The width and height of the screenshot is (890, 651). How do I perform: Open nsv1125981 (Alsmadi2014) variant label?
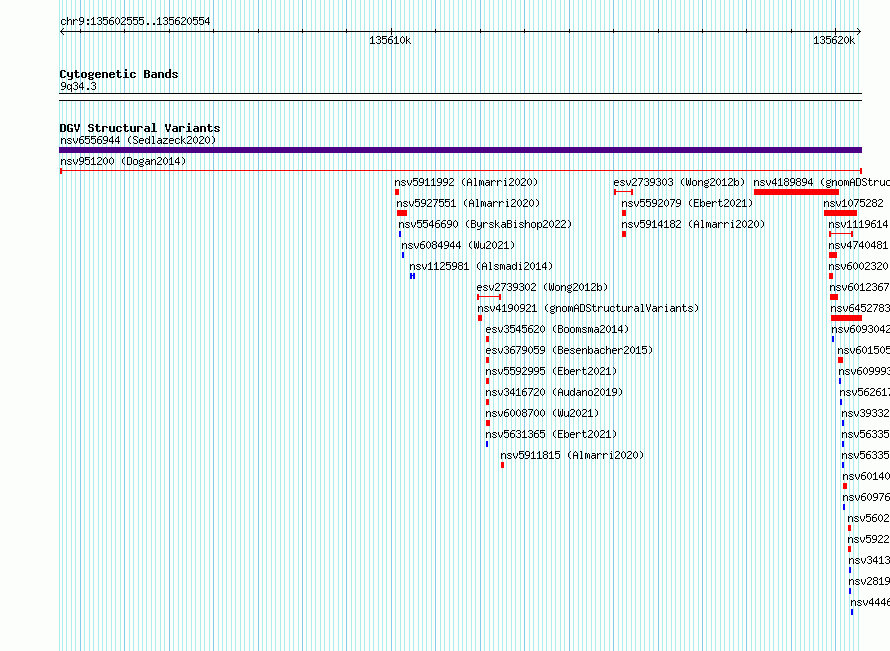click(x=481, y=266)
